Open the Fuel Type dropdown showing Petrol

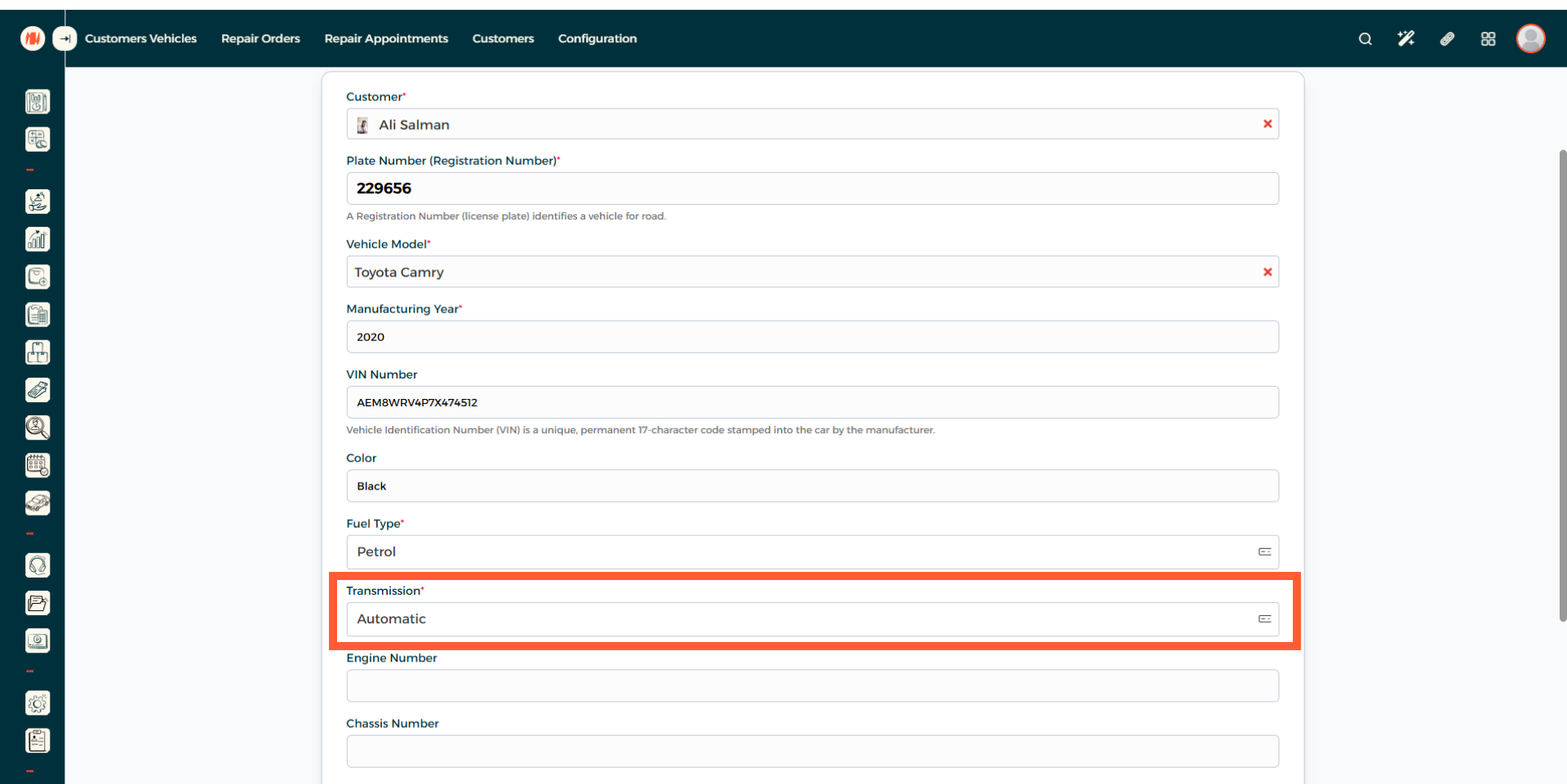pyautogui.click(x=811, y=552)
